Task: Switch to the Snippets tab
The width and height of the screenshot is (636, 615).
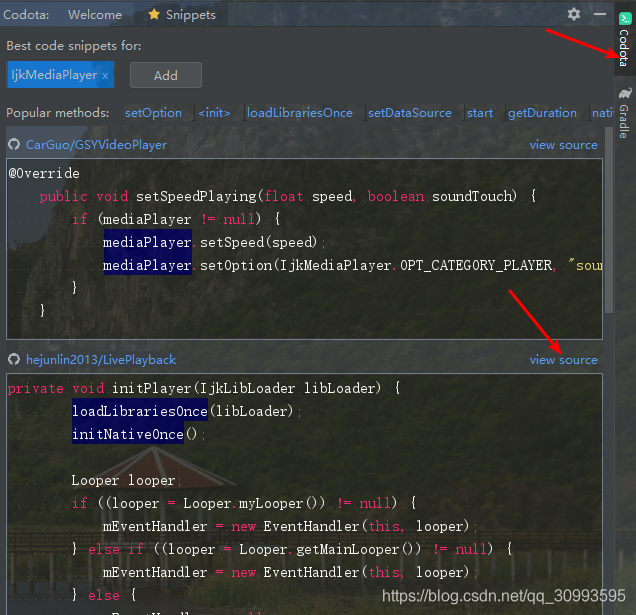Action: pyautogui.click(x=182, y=15)
